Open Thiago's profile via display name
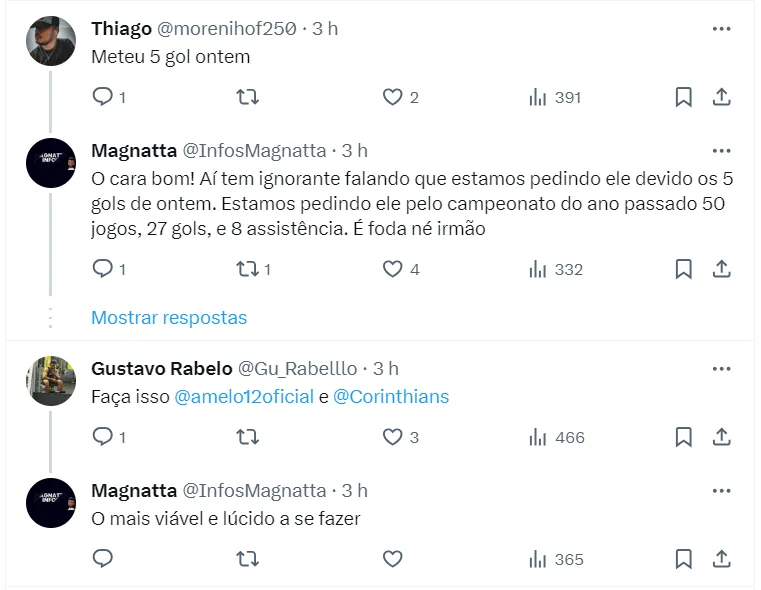761x590 pixels. tap(121, 29)
